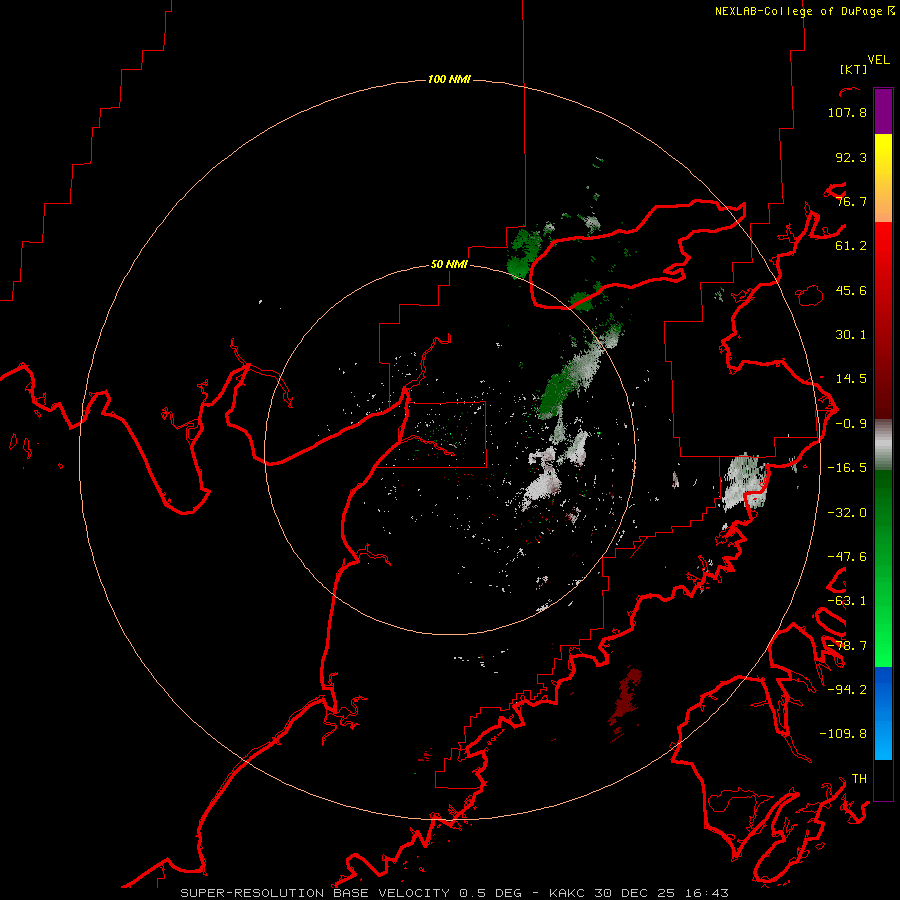900x900 pixels.
Task: Click the -16.5 legend value
Action: tap(847, 468)
